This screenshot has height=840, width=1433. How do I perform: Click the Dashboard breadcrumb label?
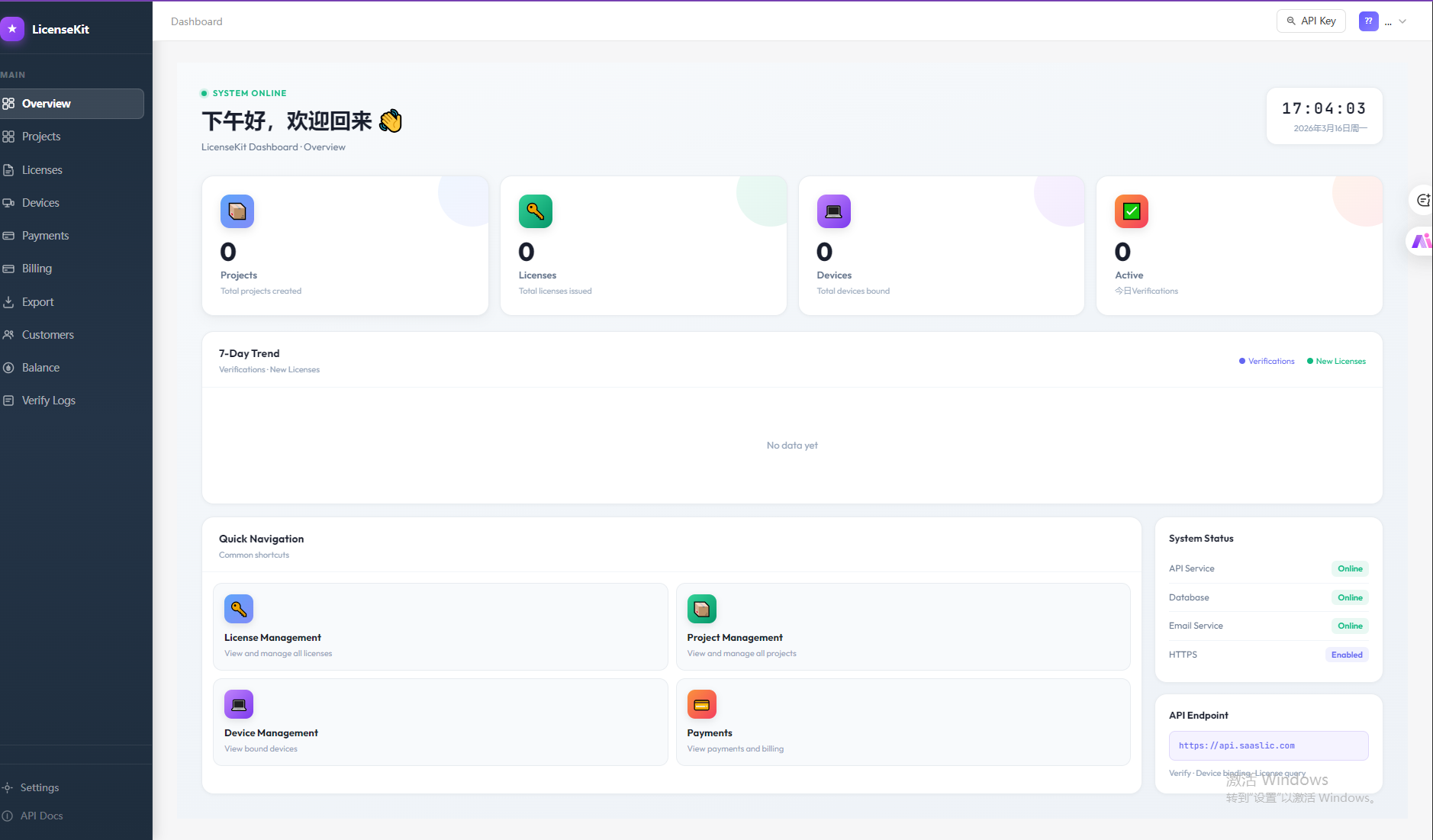point(196,21)
